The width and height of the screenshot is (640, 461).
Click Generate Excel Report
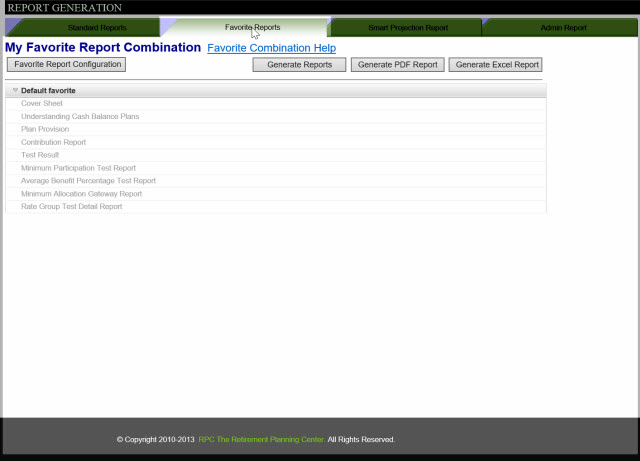click(x=495, y=65)
